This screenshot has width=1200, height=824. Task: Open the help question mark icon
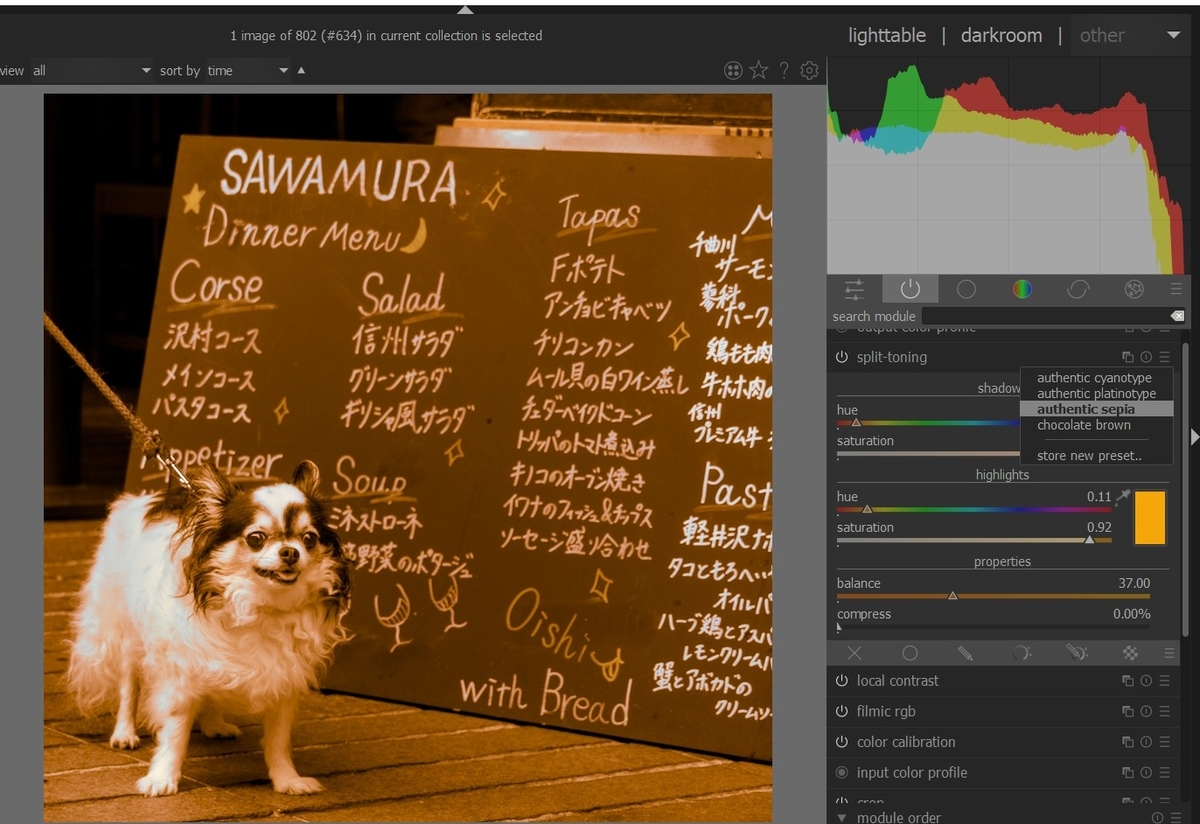[x=784, y=70]
